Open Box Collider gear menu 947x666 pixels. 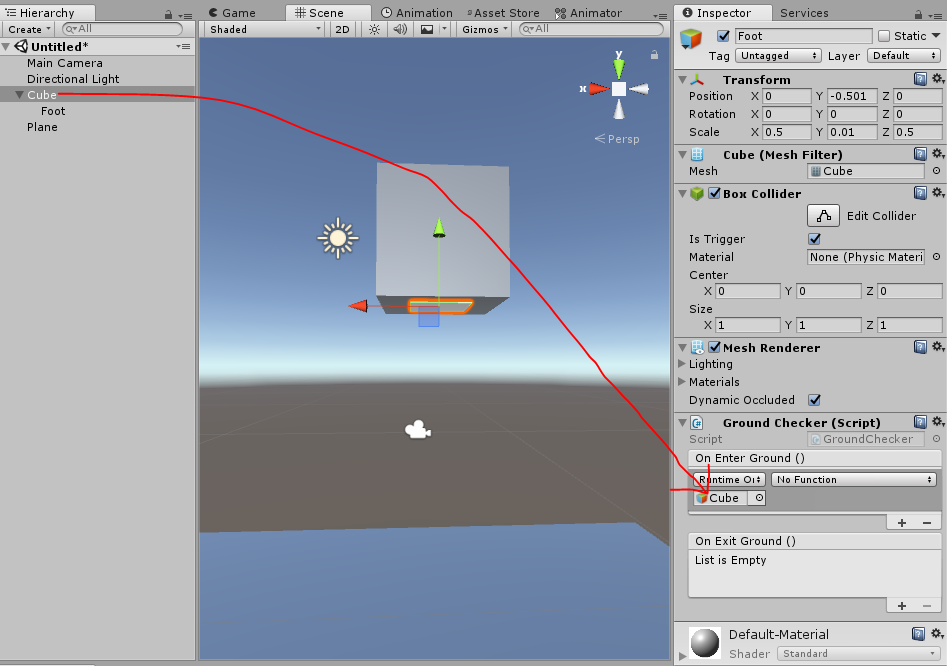[x=937, y=193]
